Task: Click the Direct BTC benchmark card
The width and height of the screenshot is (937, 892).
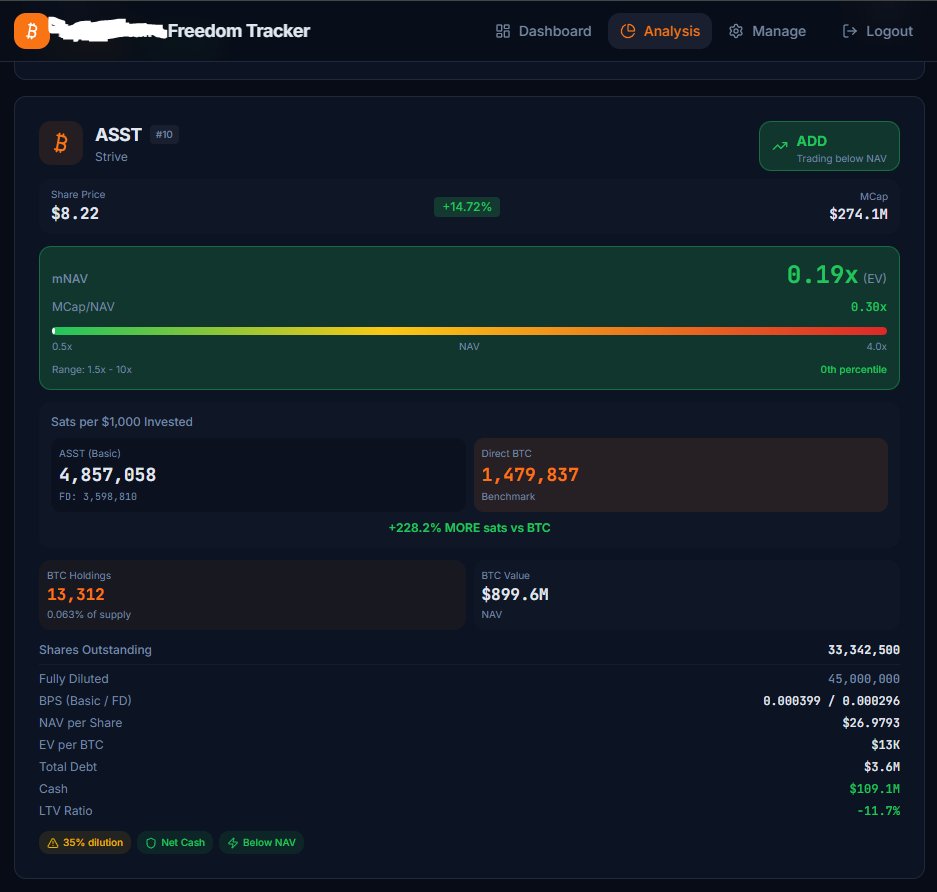Action: pos(681,475)
